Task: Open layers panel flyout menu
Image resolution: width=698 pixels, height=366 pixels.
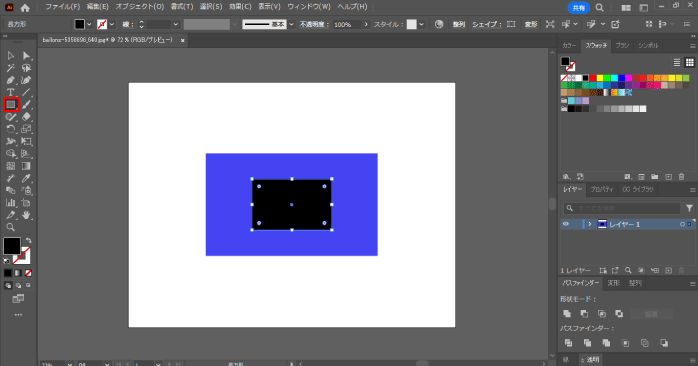Action: click(692, 190)
